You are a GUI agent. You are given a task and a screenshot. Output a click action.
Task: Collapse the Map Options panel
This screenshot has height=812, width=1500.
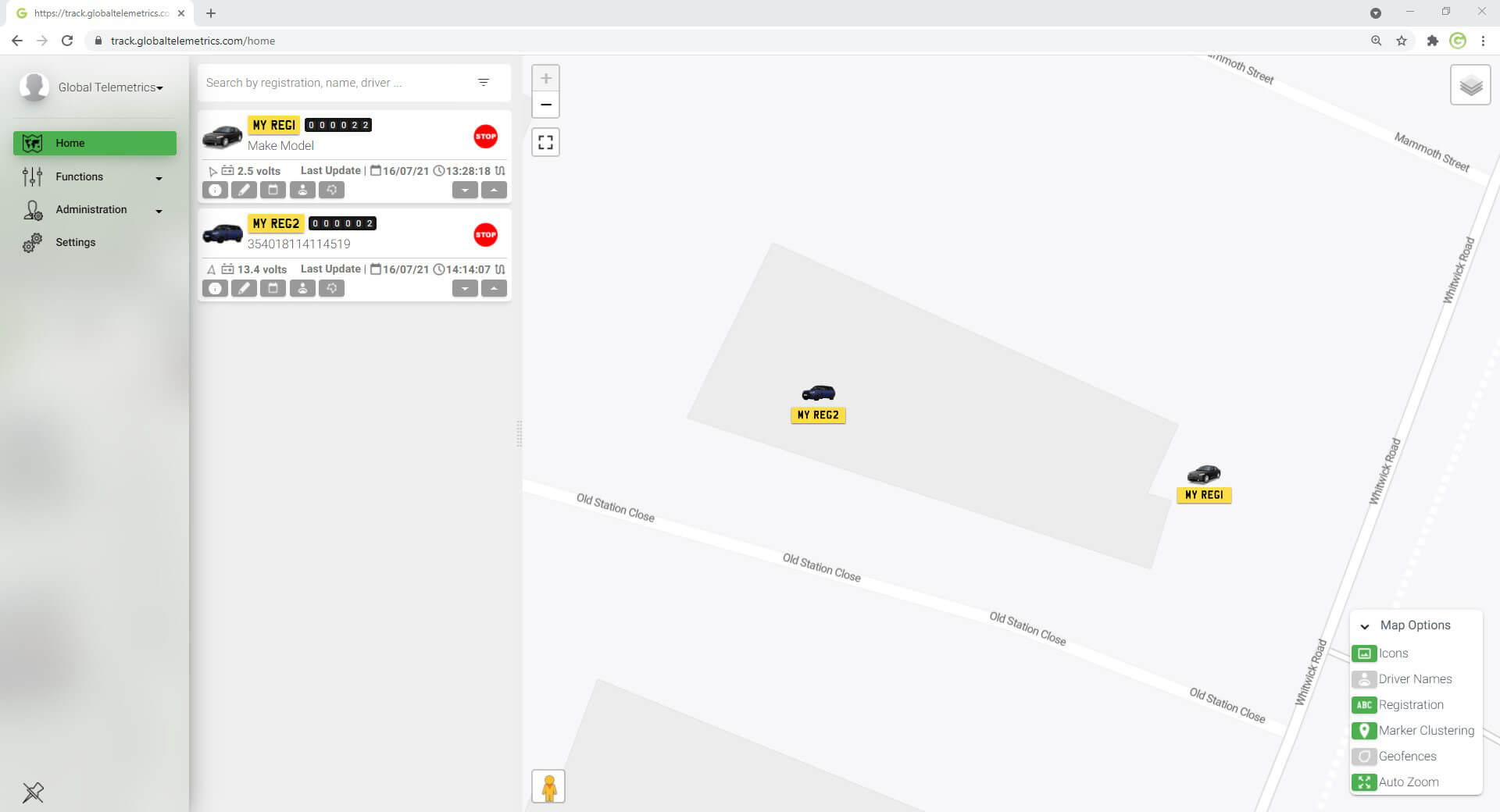(x=1365, y=626)
